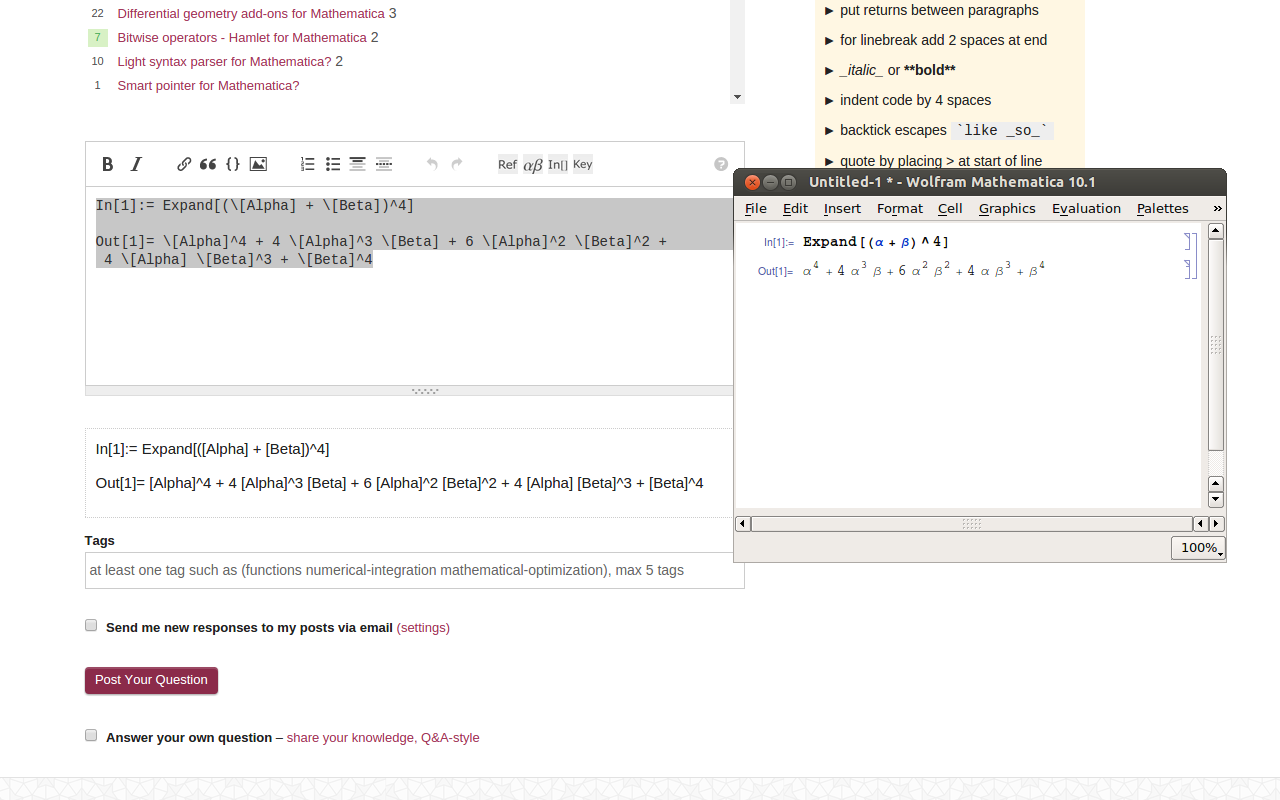Screen dimensions: 1280x800
Task: Click the Key toolbar button
Action: [583, 164]
